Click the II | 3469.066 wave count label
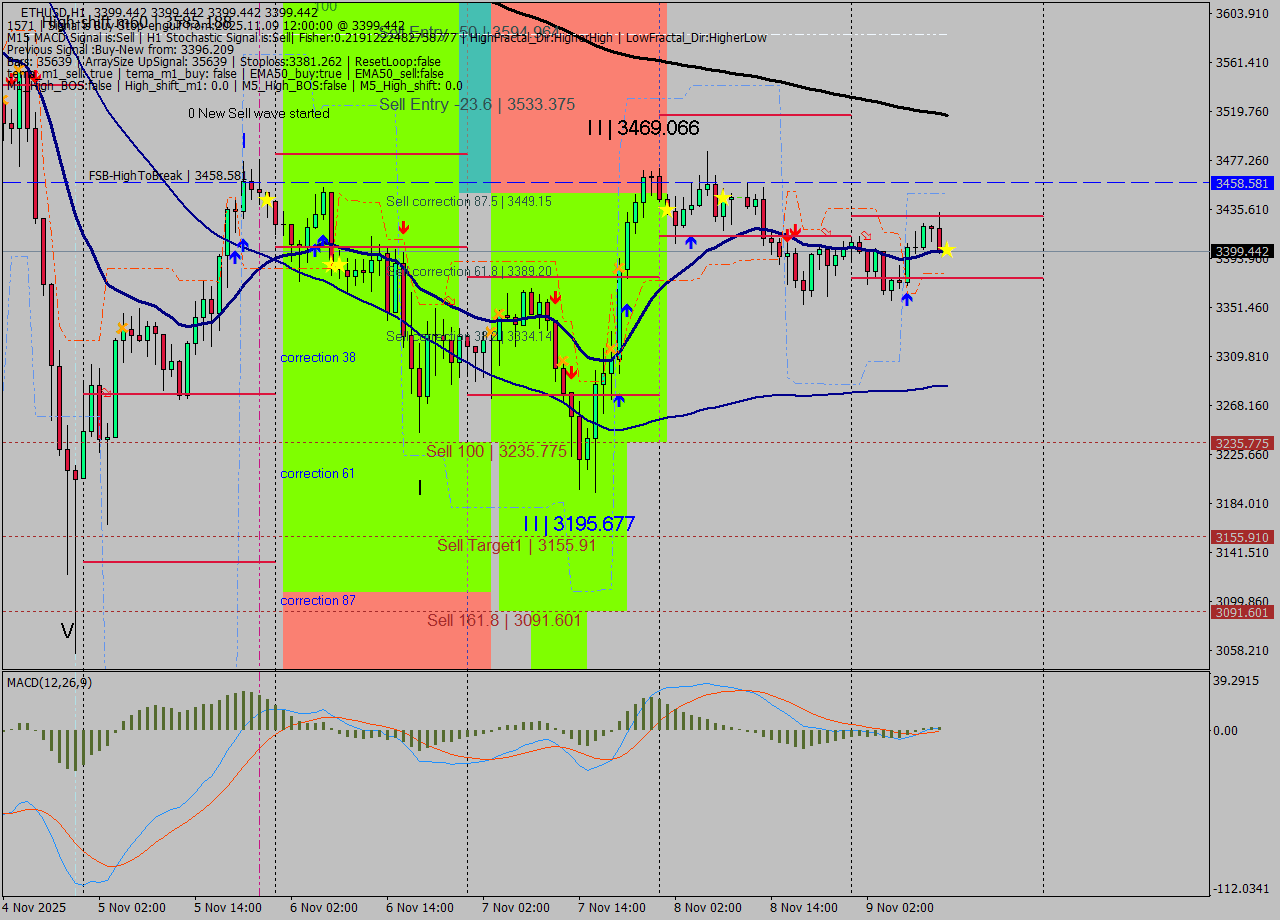 point(642,128)
